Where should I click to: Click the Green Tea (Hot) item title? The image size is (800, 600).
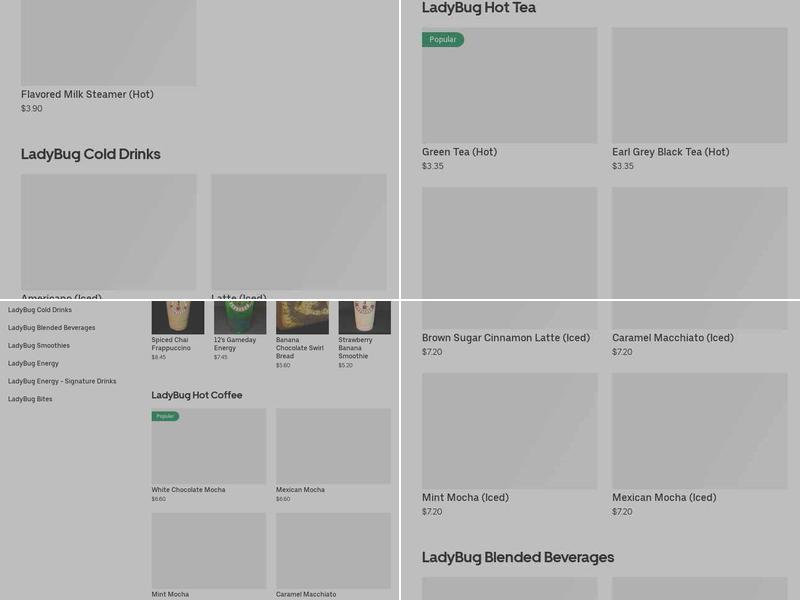[x=459, y=152]
